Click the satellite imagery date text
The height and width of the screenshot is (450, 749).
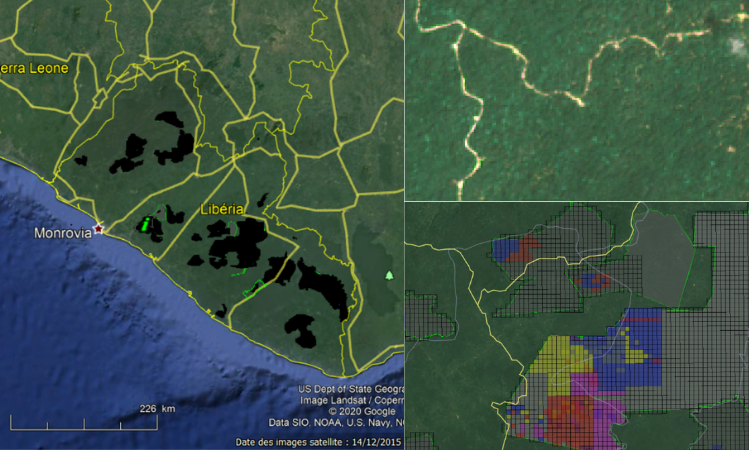(x=318, y=442)
